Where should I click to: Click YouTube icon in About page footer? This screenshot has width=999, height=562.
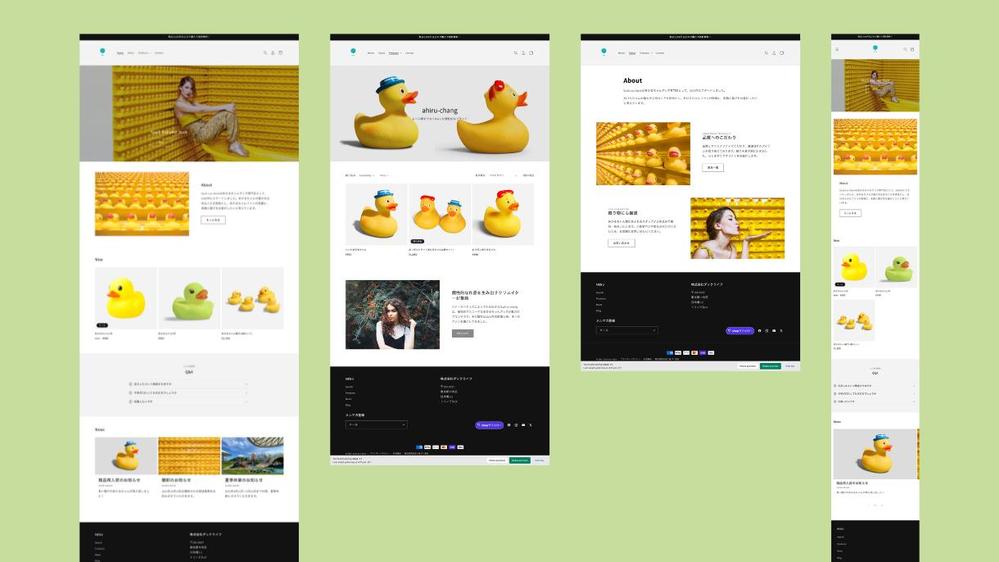coord(774,331)
